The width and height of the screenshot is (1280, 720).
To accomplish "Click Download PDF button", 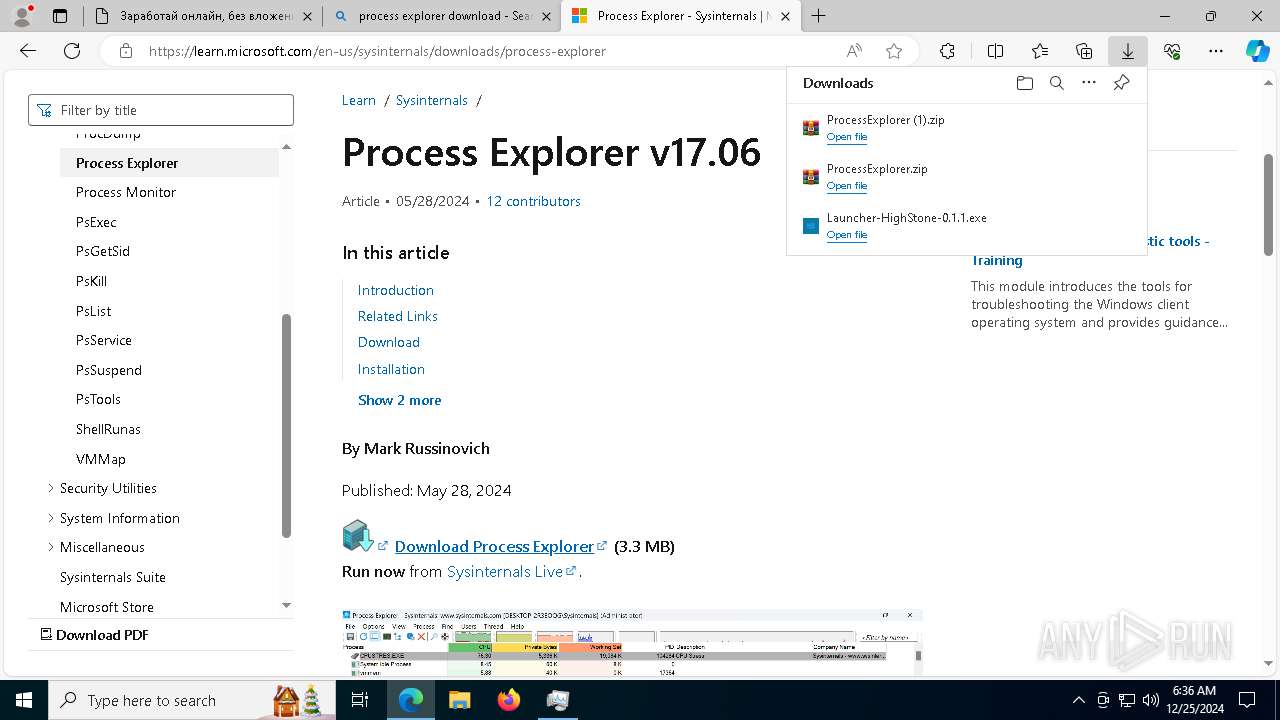I will click(94, 635).
